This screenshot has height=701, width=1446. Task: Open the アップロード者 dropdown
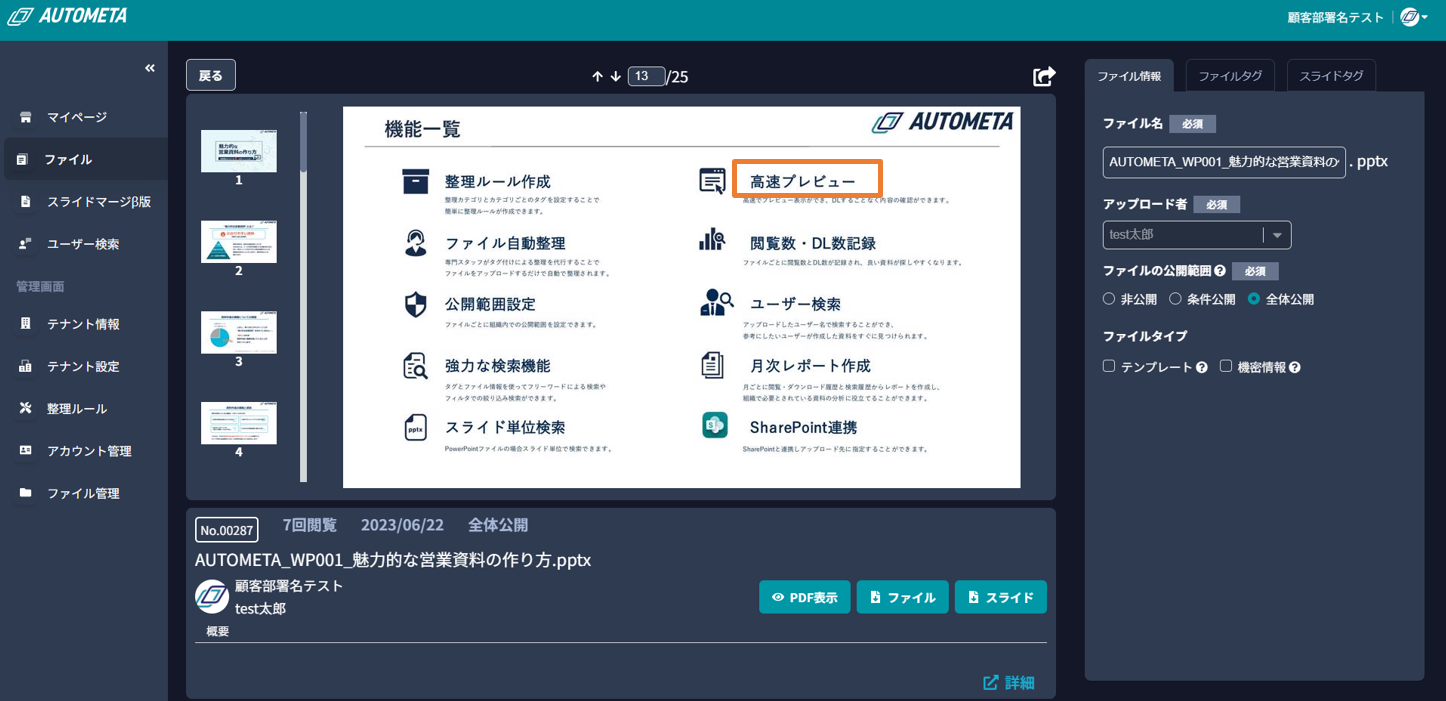[x=1197, y=235]
